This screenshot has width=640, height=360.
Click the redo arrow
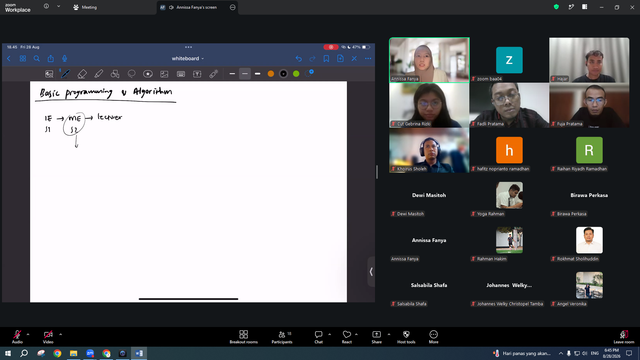[312, 59]
